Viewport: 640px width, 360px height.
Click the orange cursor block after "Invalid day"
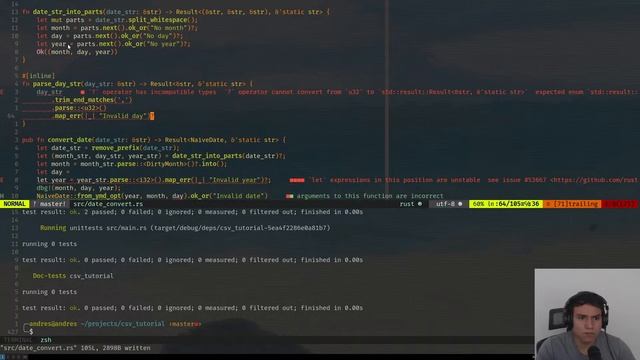click(x=152, y=116)
